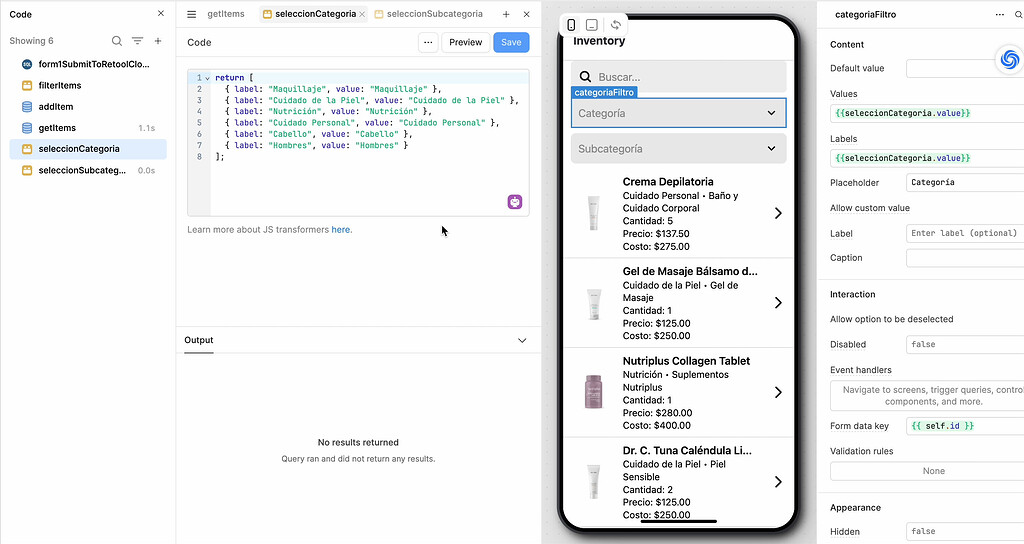Add a new query with plus icon
This screenshot has width=1024, height=544.
tap(157, 41)
